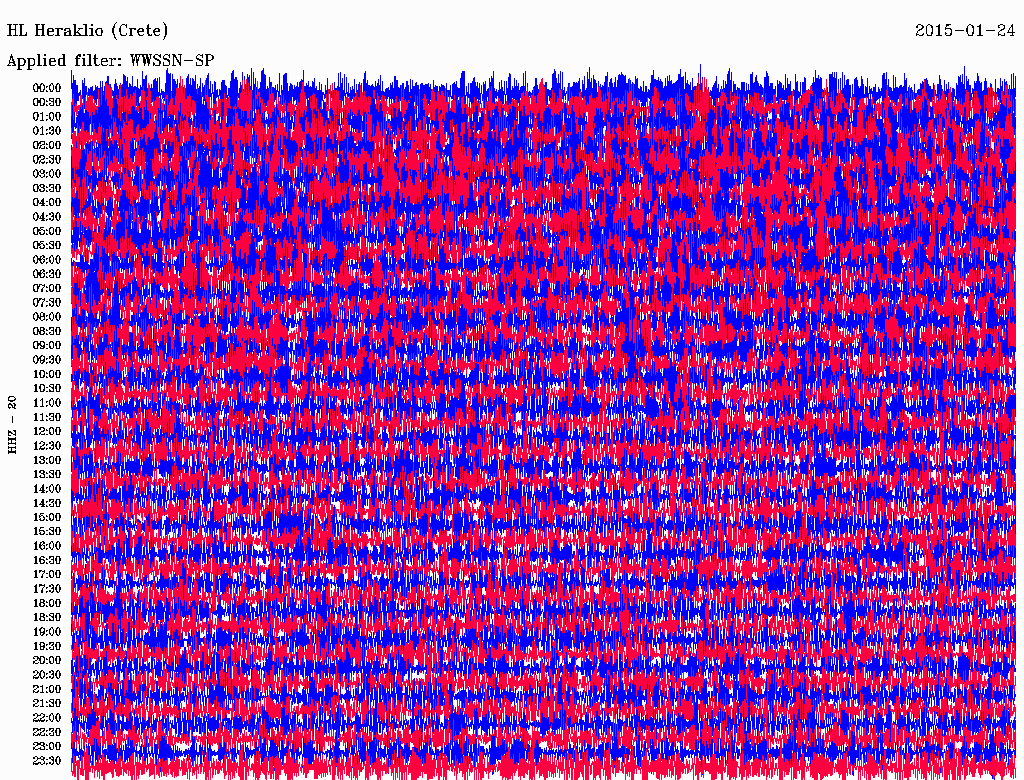Select the 01:00 row time label

point(46,117)
